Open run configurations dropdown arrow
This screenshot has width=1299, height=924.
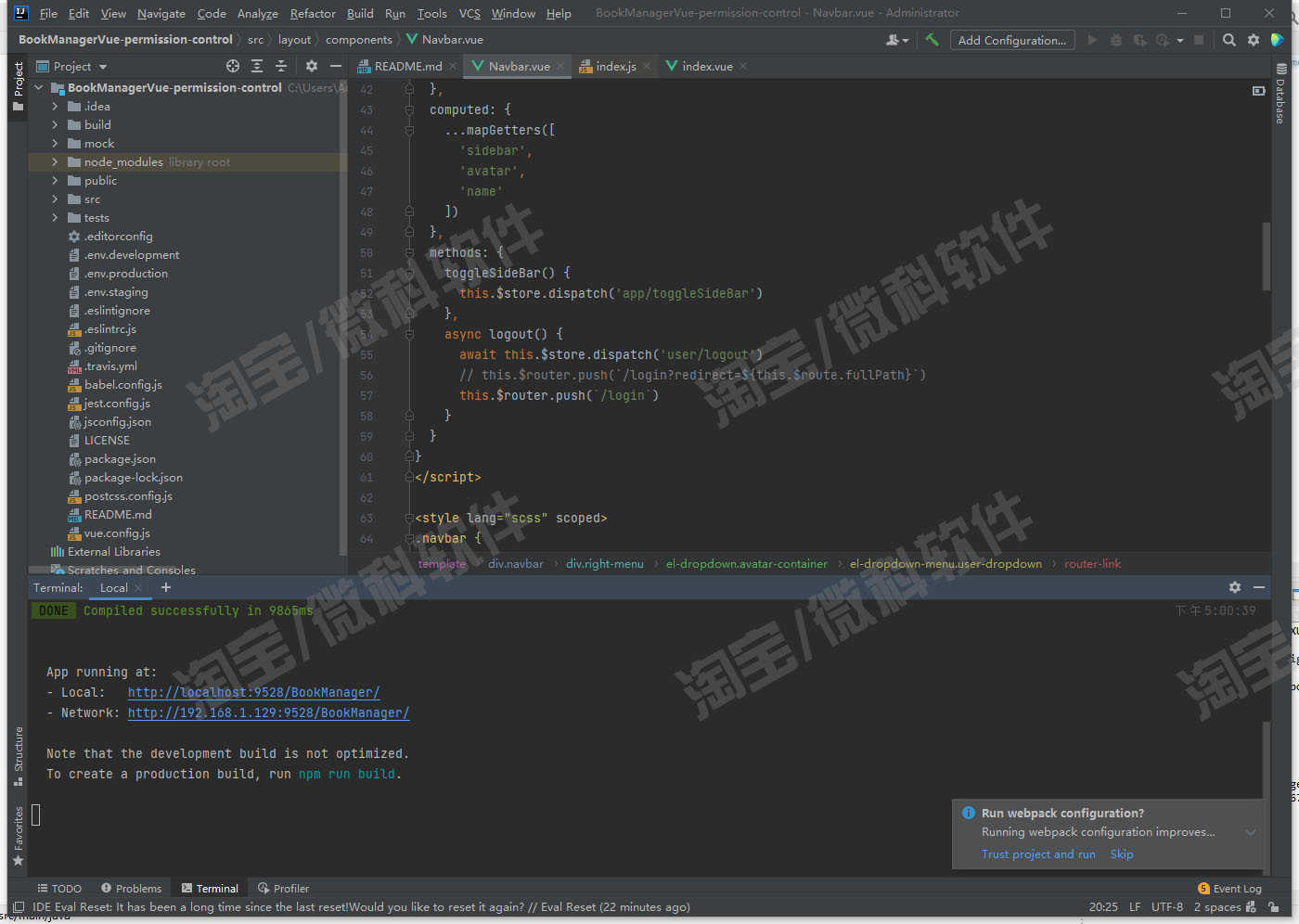coord(1180,40)
